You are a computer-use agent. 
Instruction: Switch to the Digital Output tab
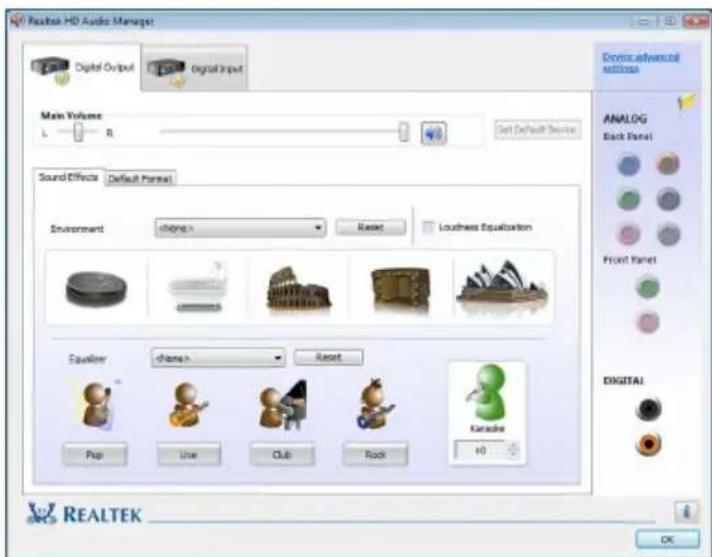tap(82, 68)
